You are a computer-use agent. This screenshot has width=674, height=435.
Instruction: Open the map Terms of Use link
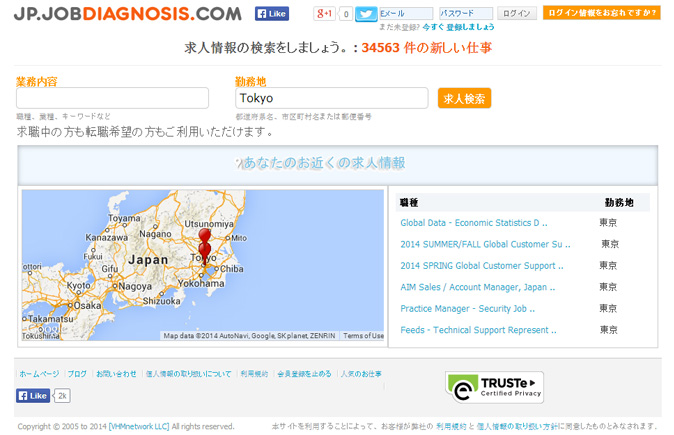tap(363, 336)
